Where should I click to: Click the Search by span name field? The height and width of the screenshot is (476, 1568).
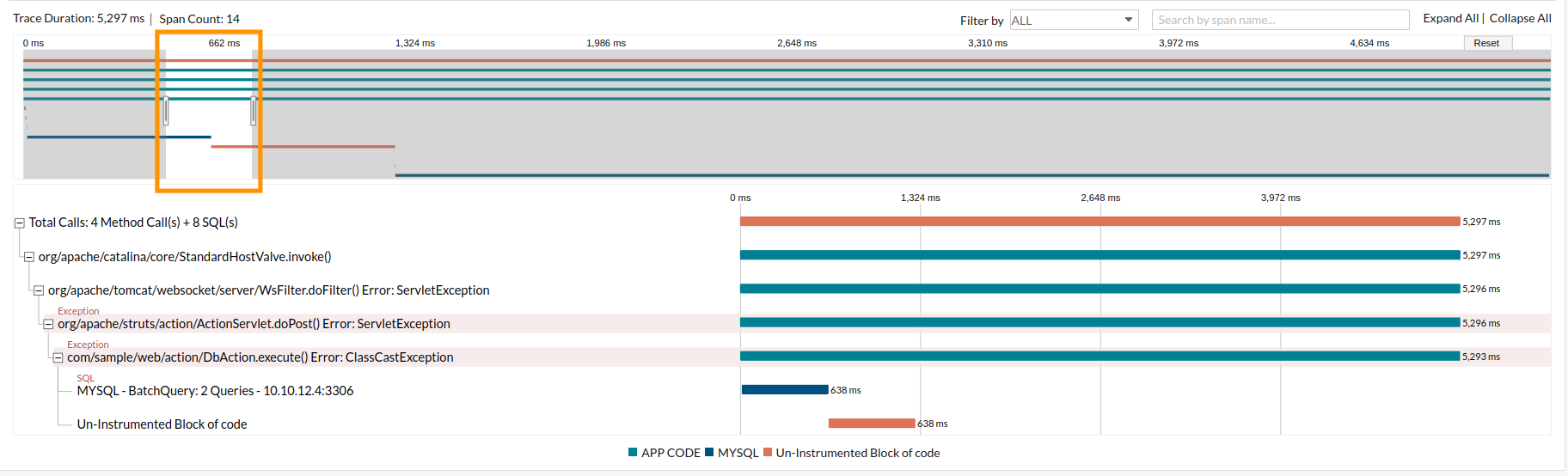[x=1279, y=20]
